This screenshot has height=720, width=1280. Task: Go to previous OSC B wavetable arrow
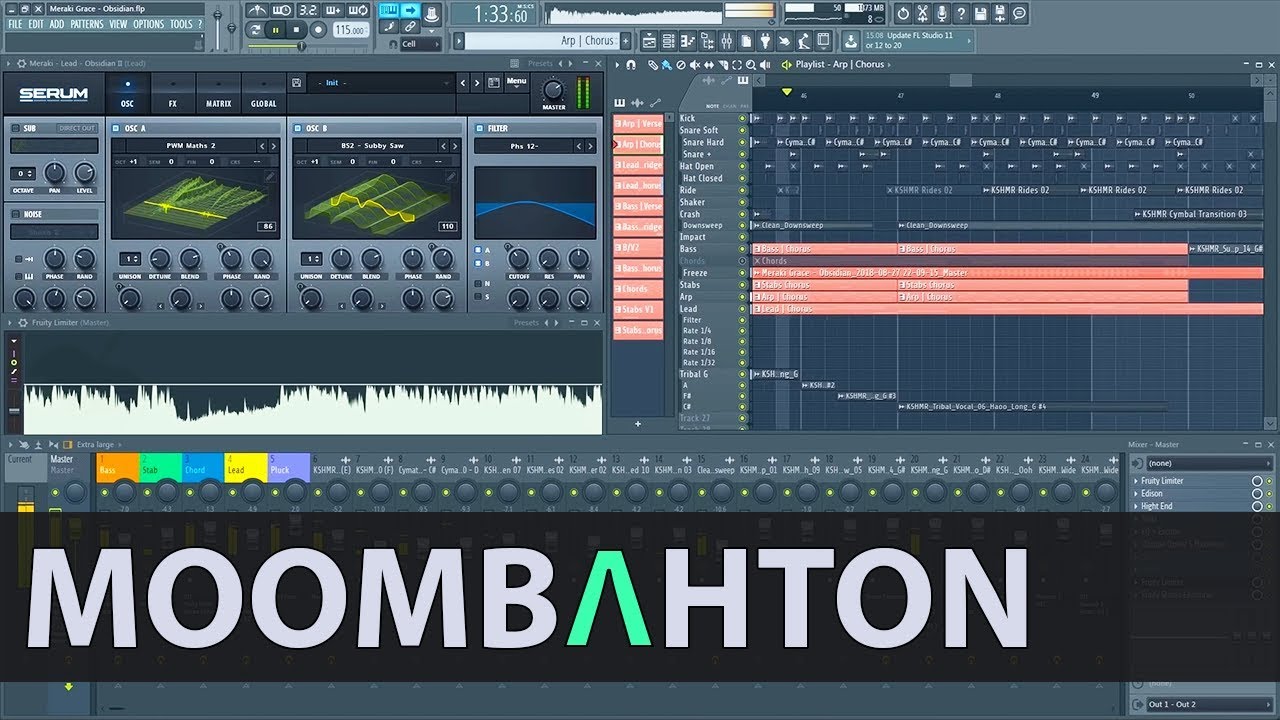pos(444,146)
